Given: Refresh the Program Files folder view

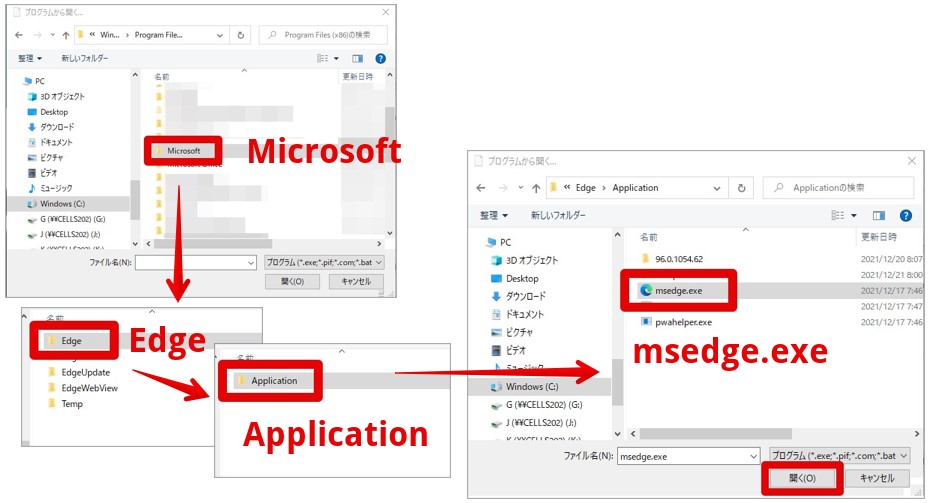Looking at the screenshot, I should pyautogui.click(x=240, y=35).
